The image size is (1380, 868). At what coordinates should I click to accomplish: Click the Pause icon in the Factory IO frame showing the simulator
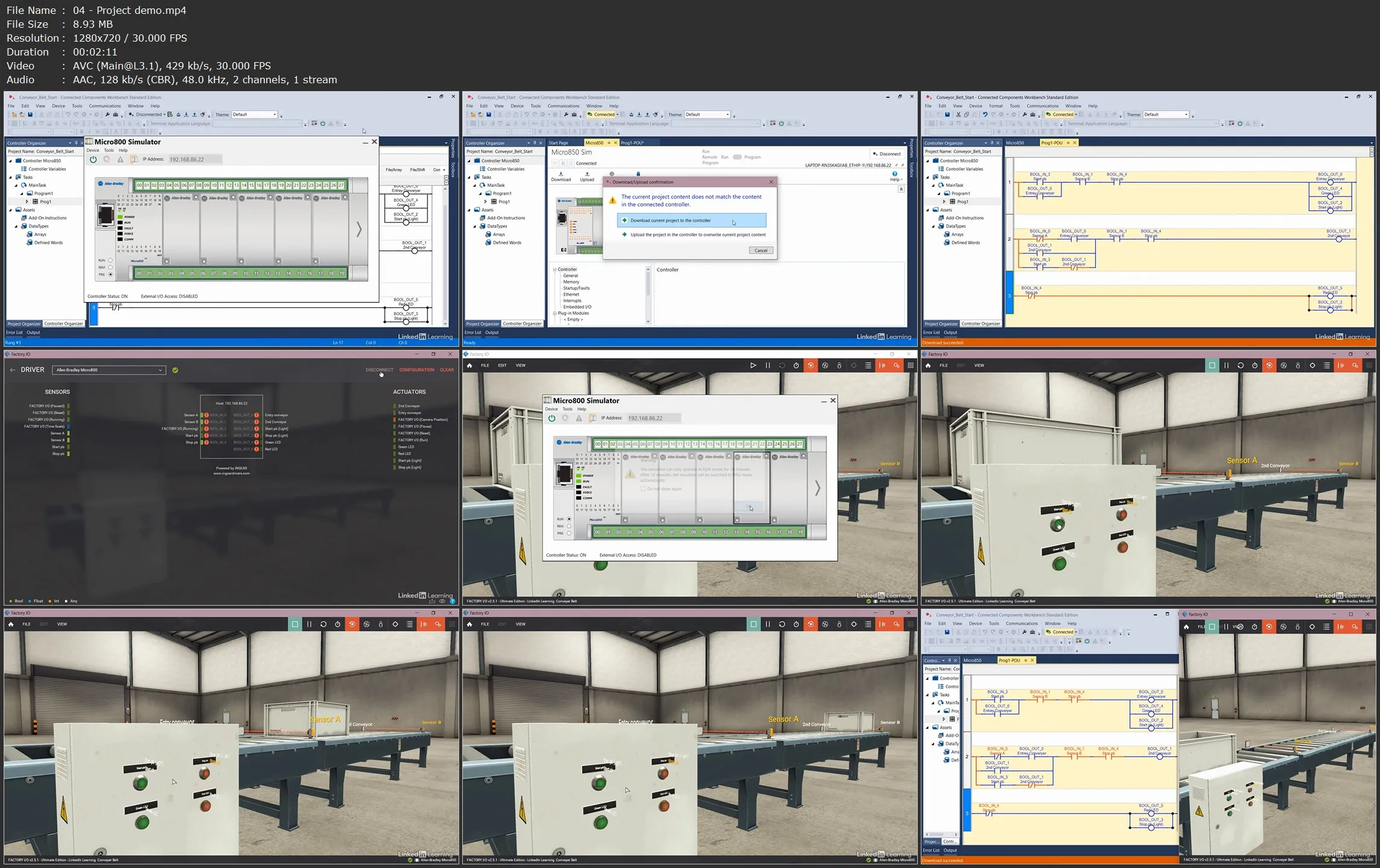pos(768,366)
